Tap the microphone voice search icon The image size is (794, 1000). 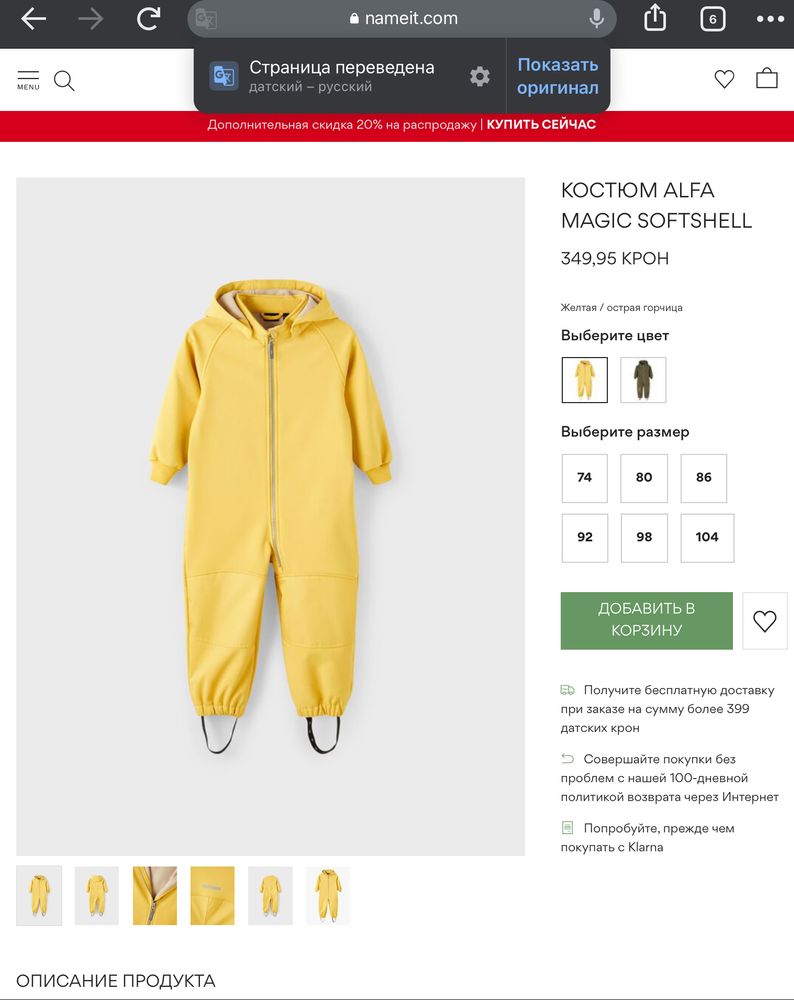click(x=596, y=18)
